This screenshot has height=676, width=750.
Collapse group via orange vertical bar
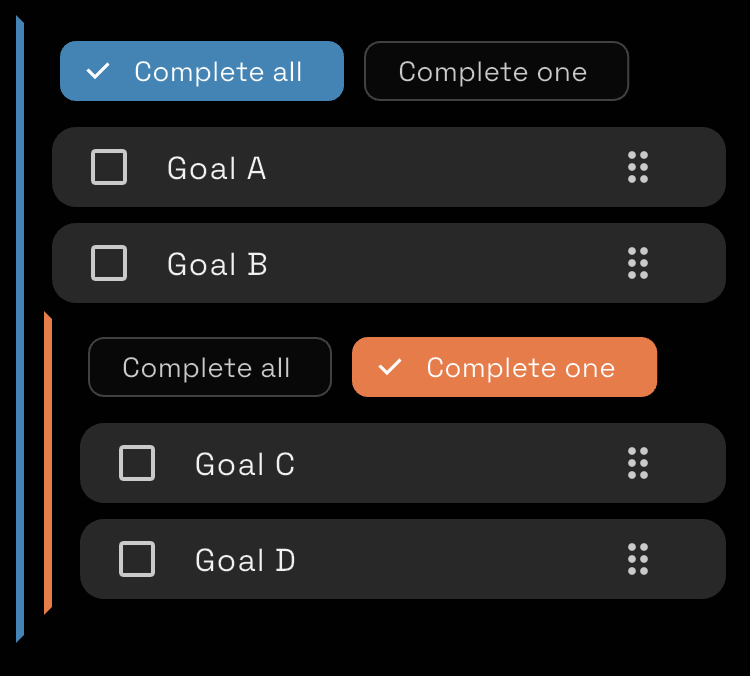(x=48, y=462)
